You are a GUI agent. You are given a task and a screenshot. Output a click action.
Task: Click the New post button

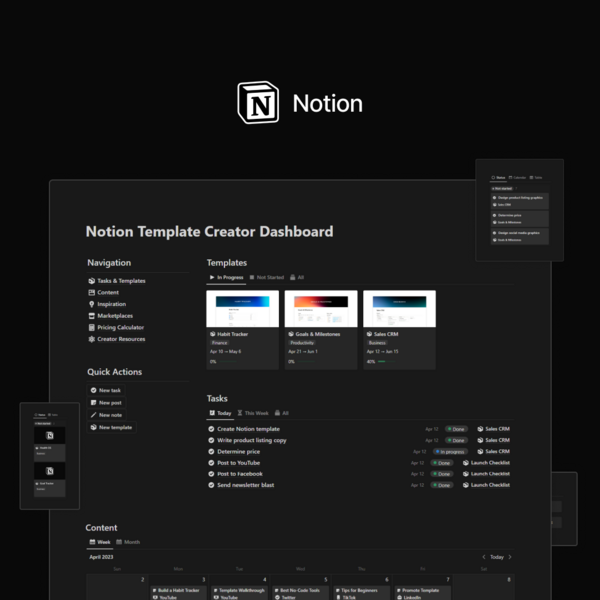(x=106, y=403)
